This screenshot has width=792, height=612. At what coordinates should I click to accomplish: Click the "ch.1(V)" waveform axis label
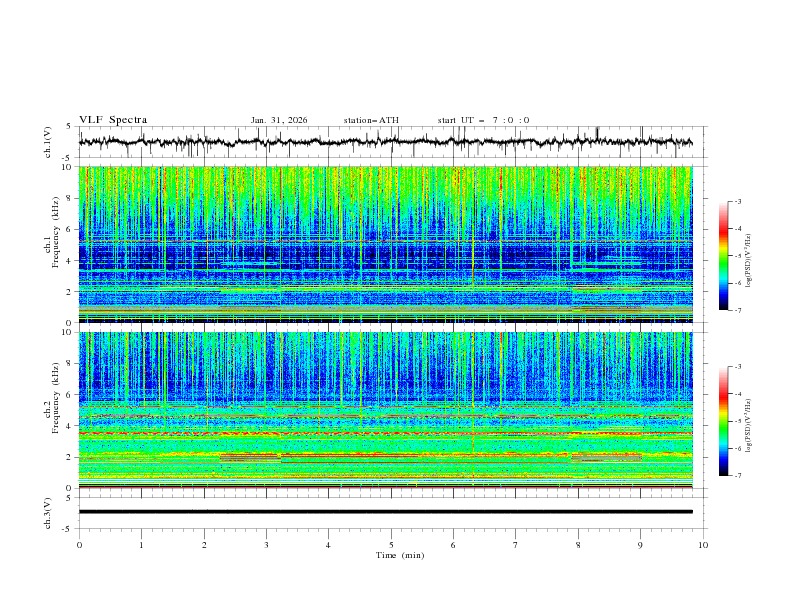pos(48,142)
